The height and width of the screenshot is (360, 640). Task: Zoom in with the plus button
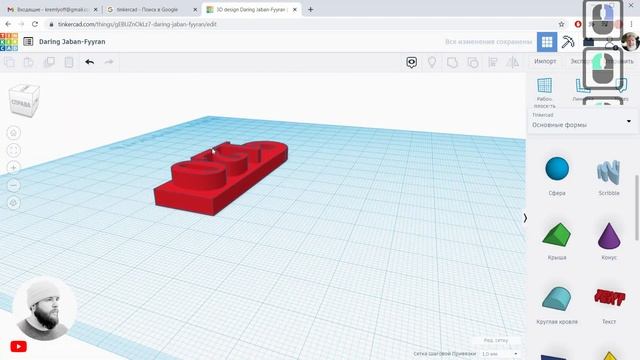click(x=13, y=168)
